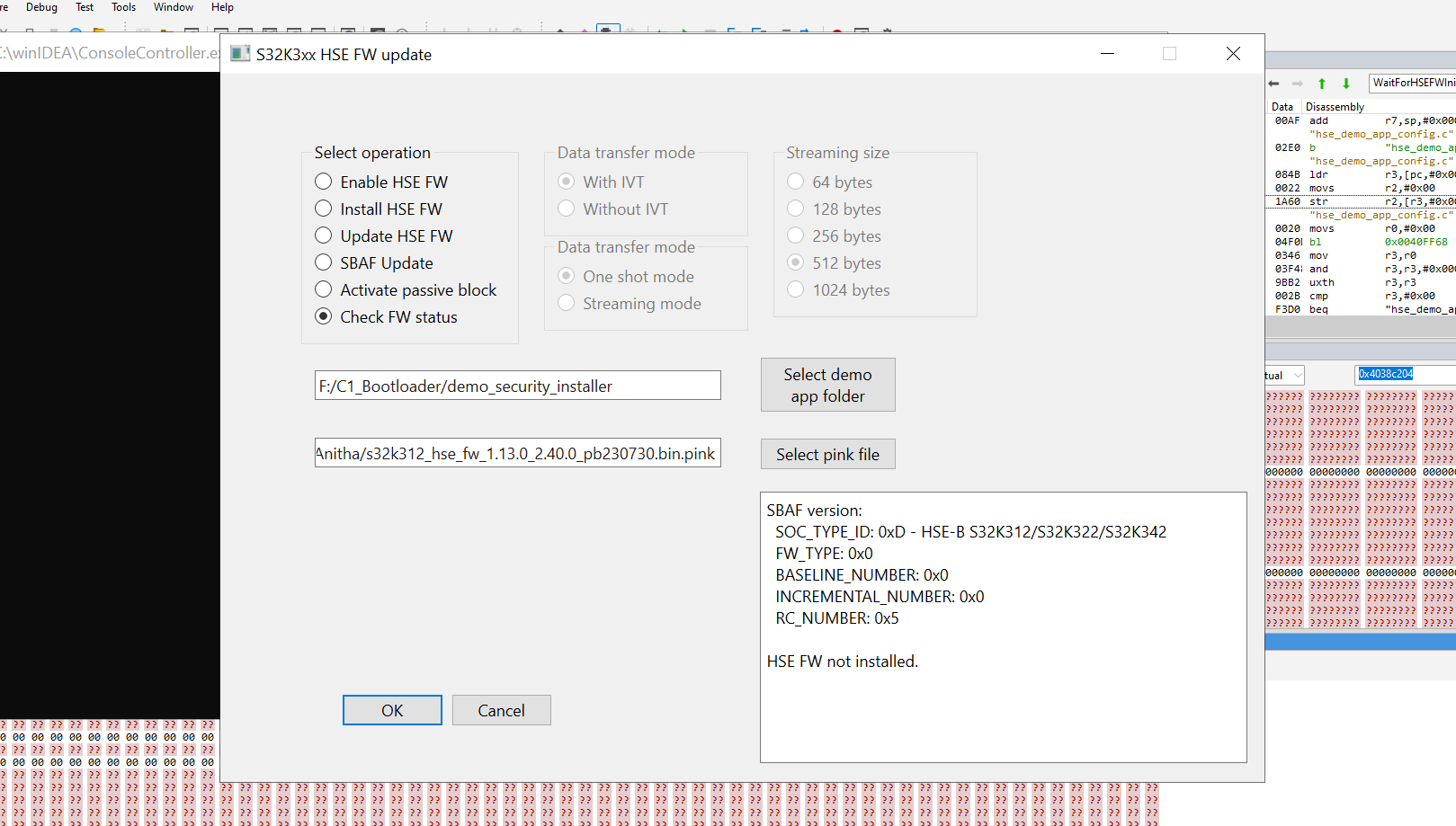1456x826 pixels.
Task: Choose 1024 bytes streaming size
Action: [x=795, y=289]
